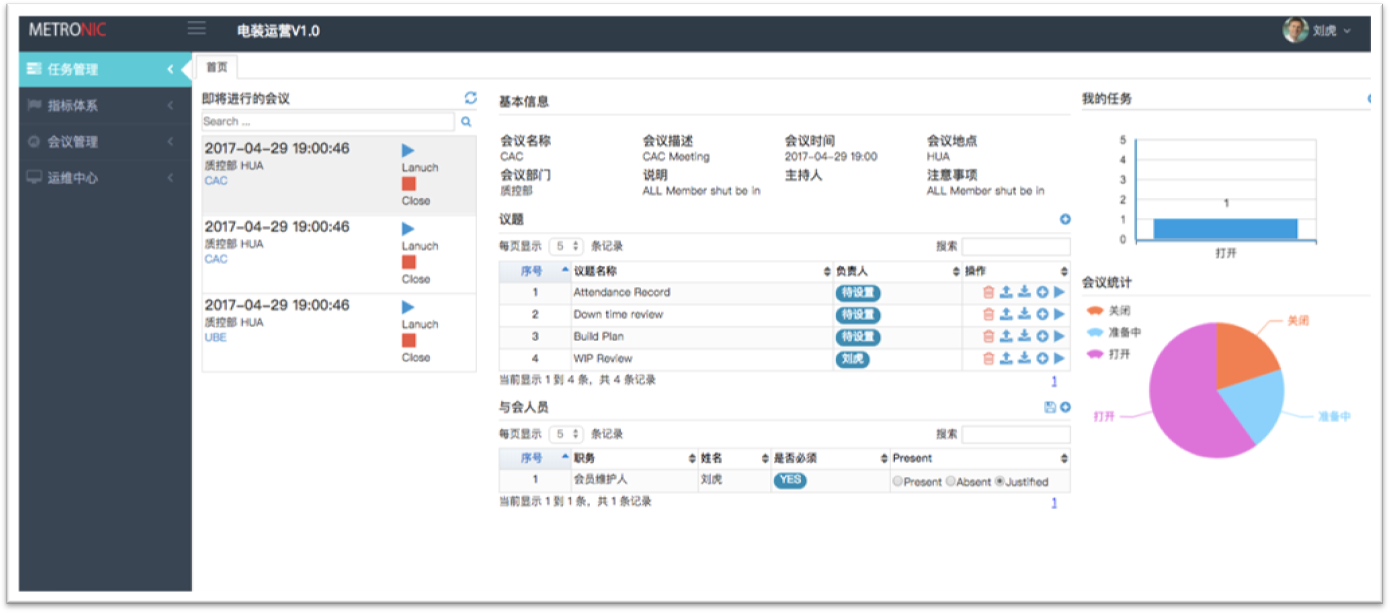Launch the first CAC meeting
1390x613 pixels.
pyautogui.click(x=408, y=151)
